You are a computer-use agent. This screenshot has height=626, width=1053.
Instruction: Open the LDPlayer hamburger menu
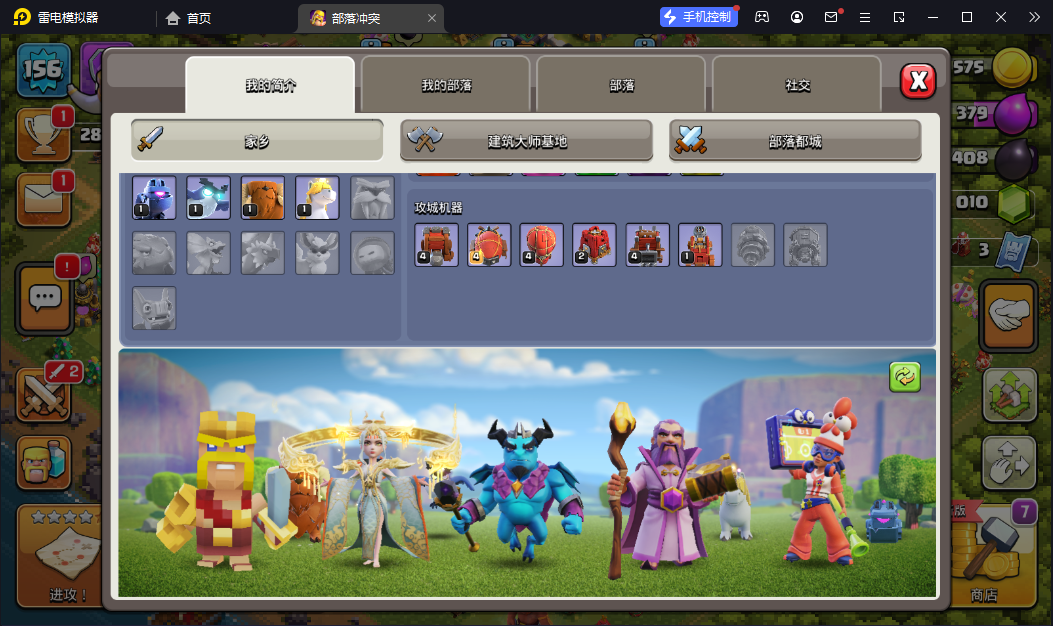865,17
